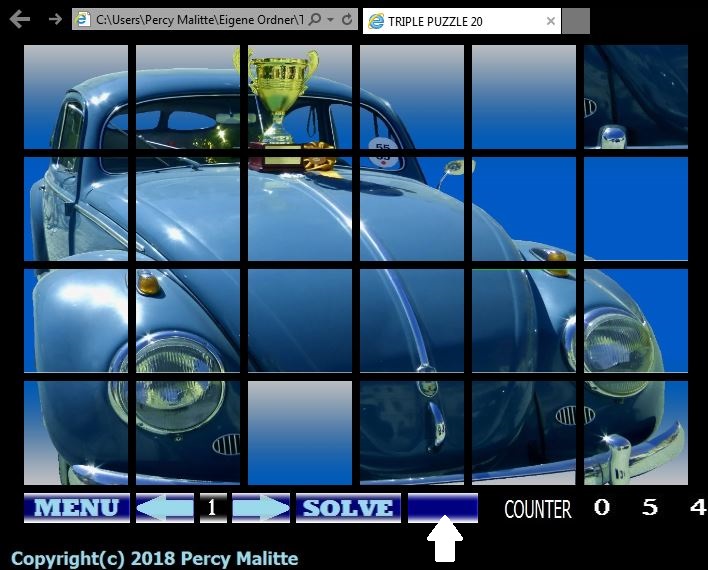This screenshot has width=708, height=570.
Task: Click the puzzle number 1 indicator
Action: pos(213,508)
